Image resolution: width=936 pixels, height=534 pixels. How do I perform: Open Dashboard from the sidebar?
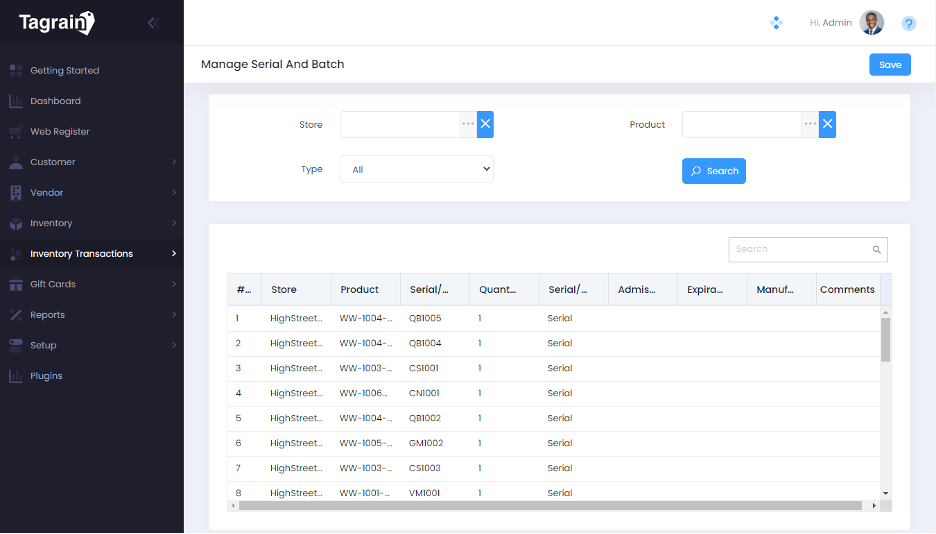[x=55, y=101]
